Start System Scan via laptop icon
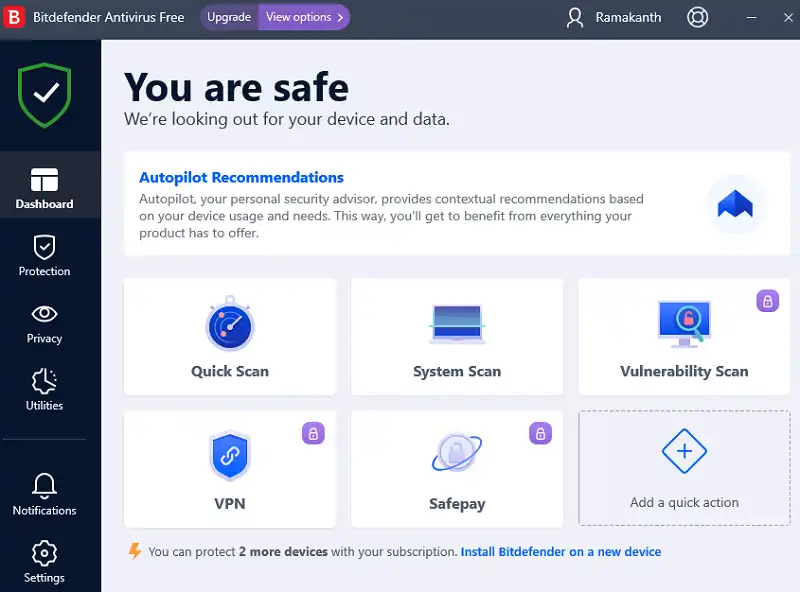The width and height of the screenshot is (800, 592). [457, 325]
